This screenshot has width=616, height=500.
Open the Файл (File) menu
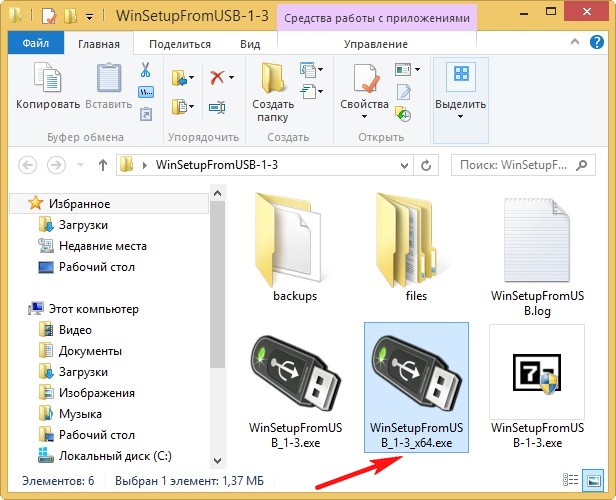click(34, 44)
